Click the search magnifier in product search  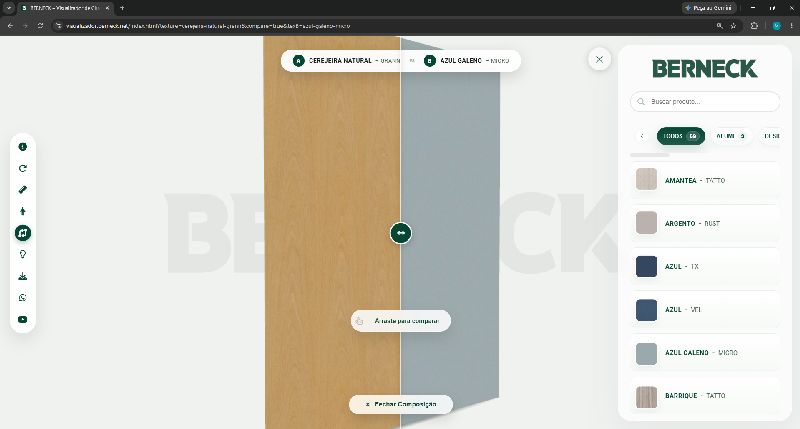click(641, 102)
